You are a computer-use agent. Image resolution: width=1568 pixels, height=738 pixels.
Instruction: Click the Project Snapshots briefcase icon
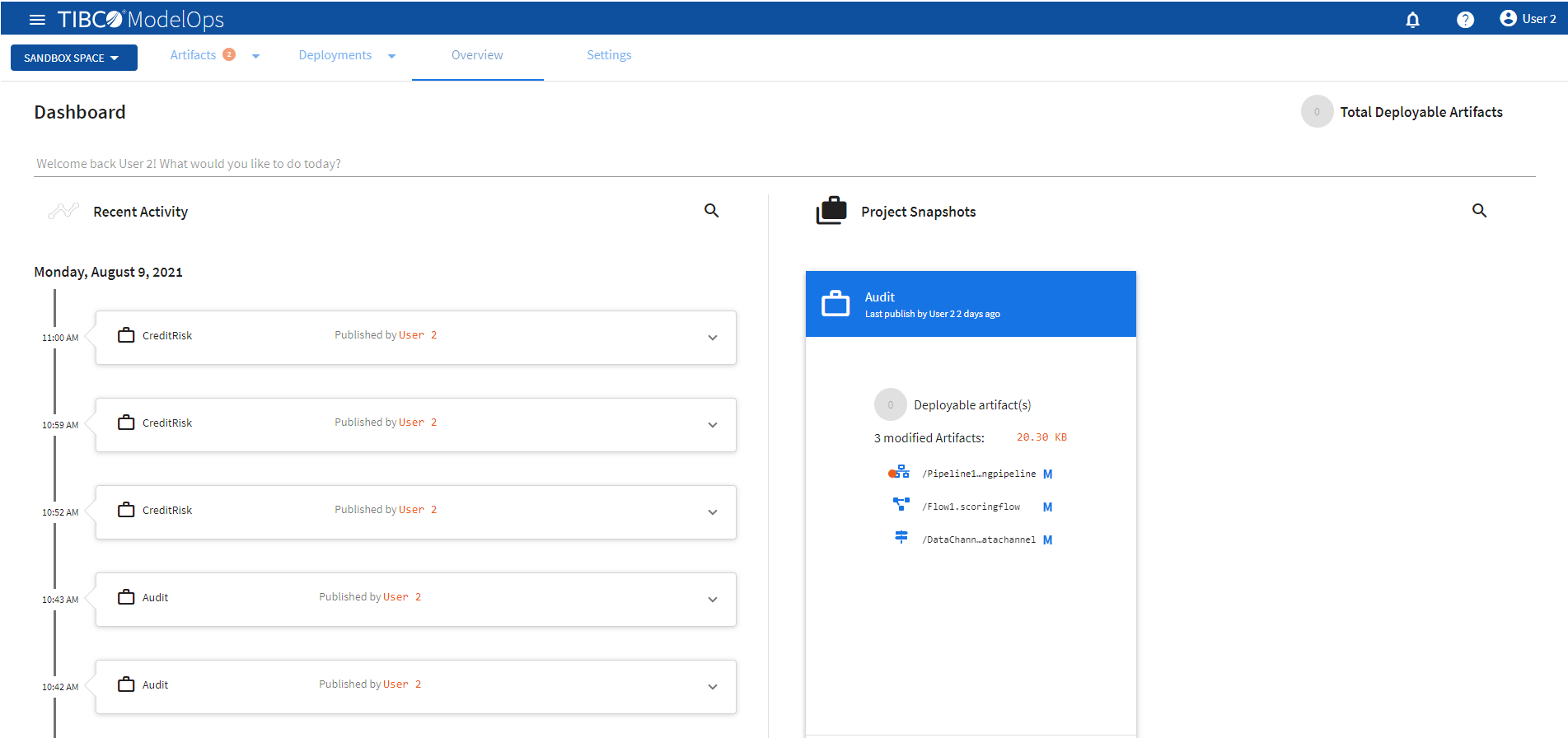click(831, 211)
